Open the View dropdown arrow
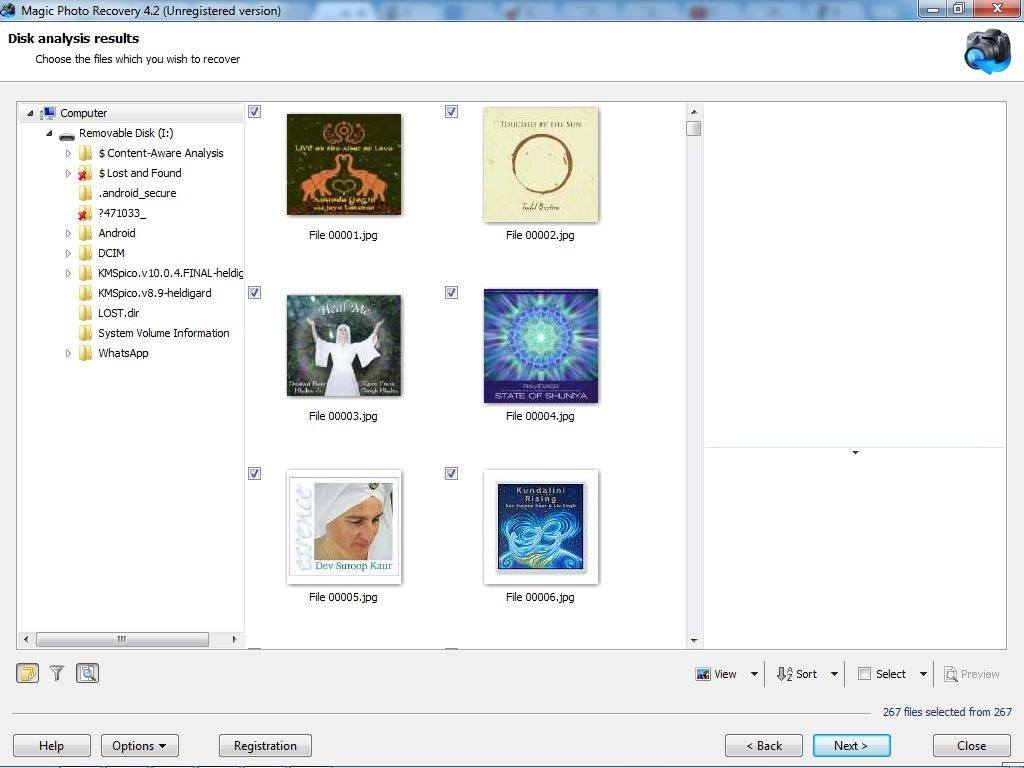 (x=754, y=674)
